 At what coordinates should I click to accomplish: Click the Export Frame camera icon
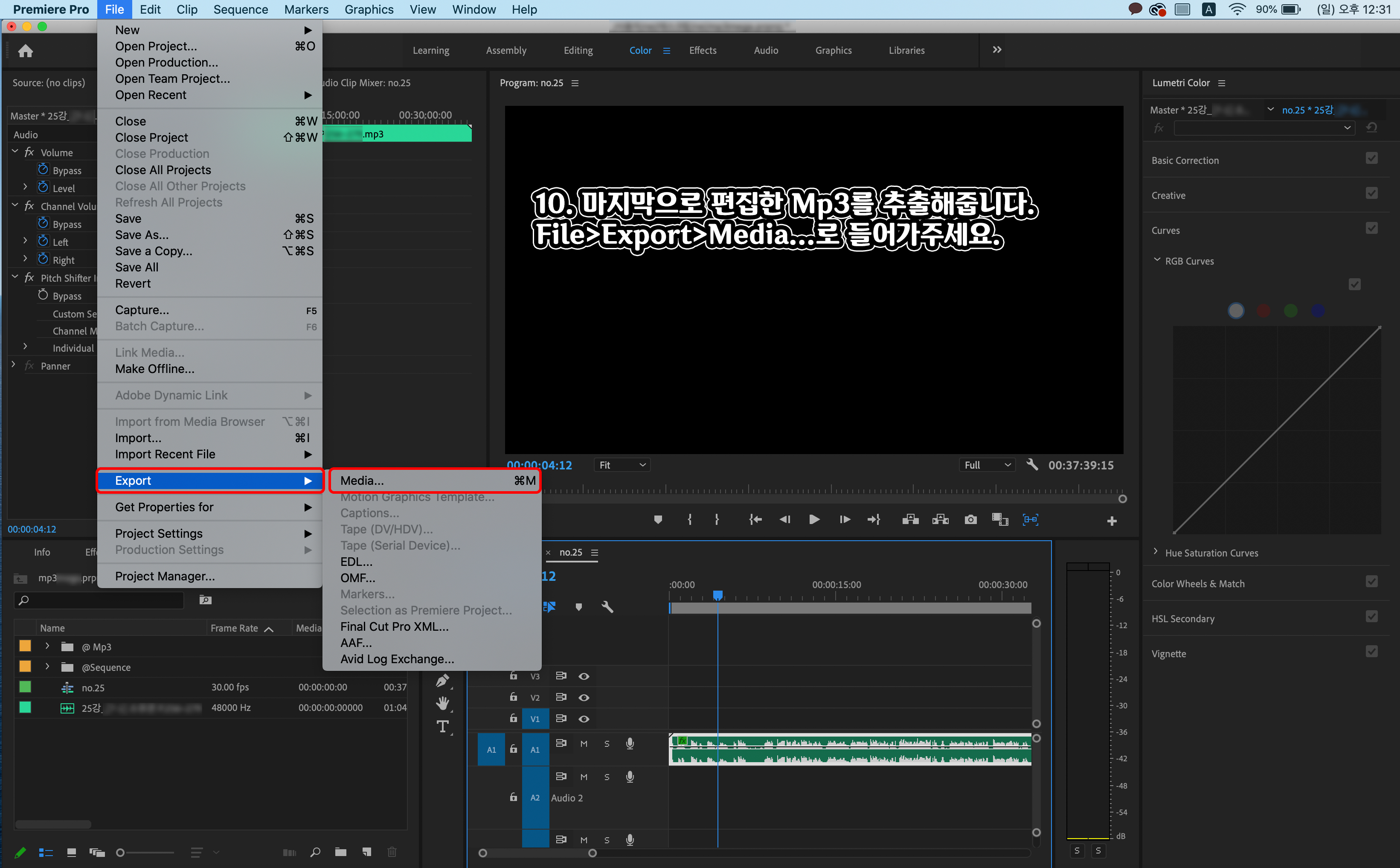pos(970,519)
